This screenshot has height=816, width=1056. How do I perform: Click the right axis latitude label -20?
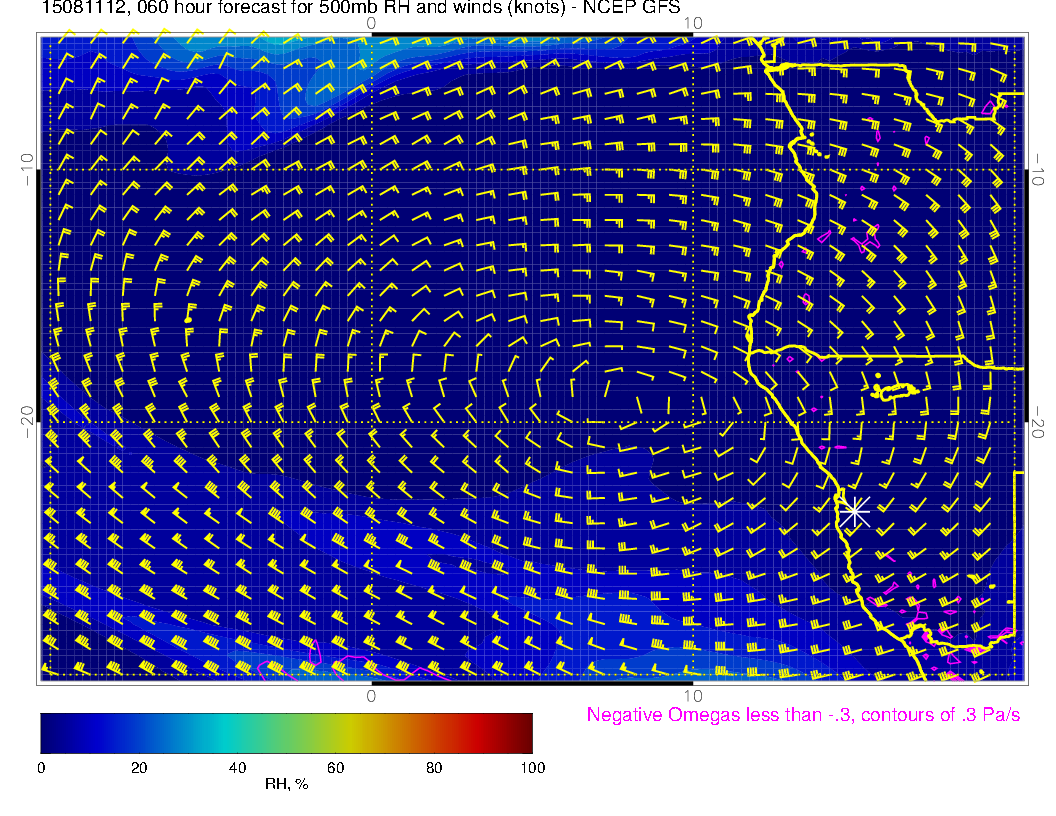tap(1038, 422)
